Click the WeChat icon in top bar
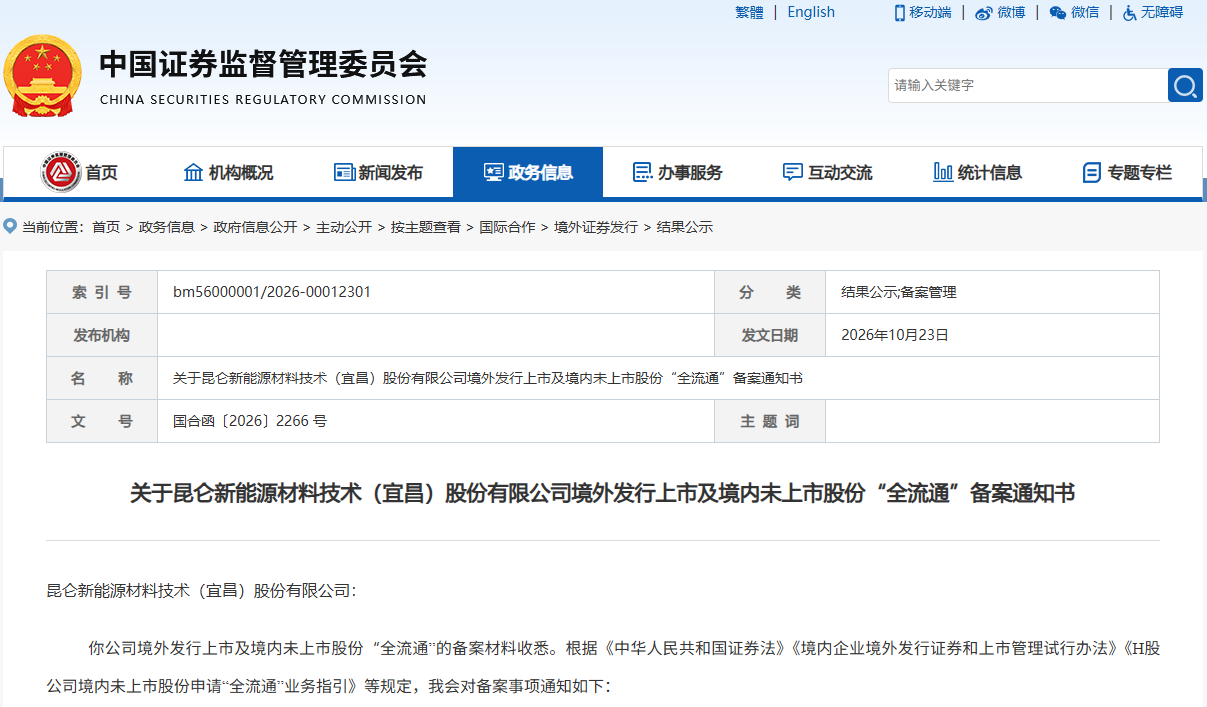 tap(1057, 13)
